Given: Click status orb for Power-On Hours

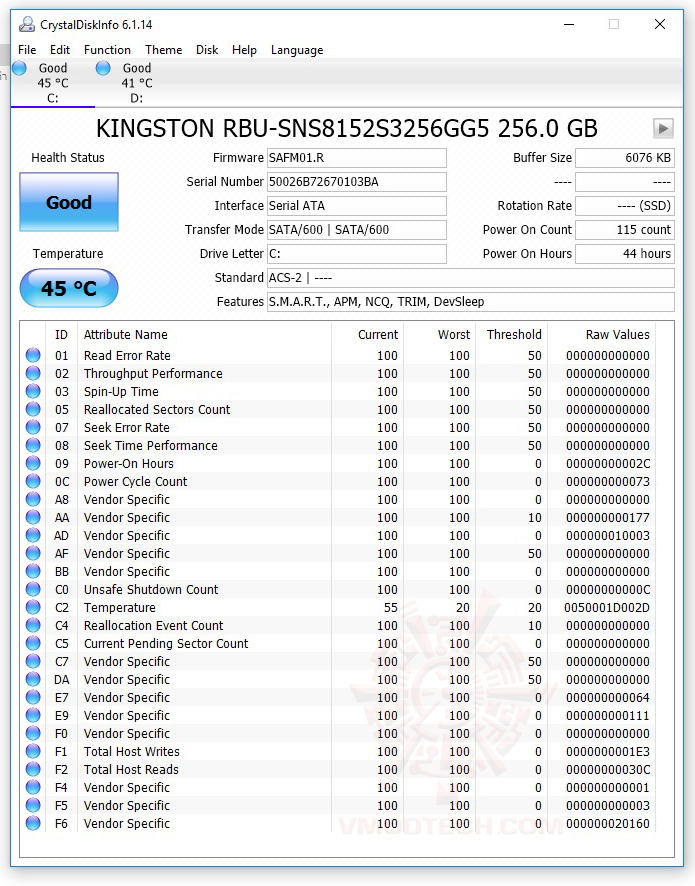Looking at the screenshot, I should (33, 463).
